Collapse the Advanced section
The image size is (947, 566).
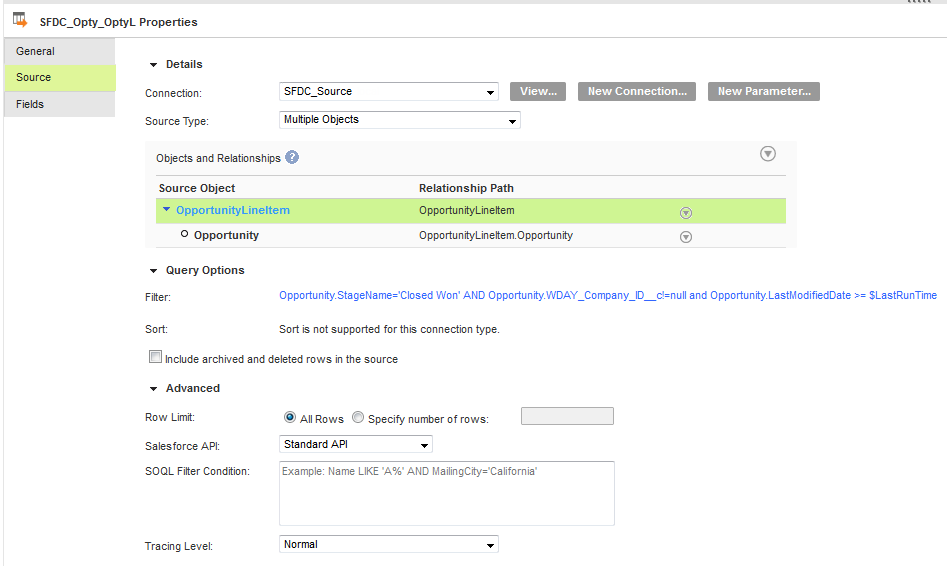coord(153,388)
